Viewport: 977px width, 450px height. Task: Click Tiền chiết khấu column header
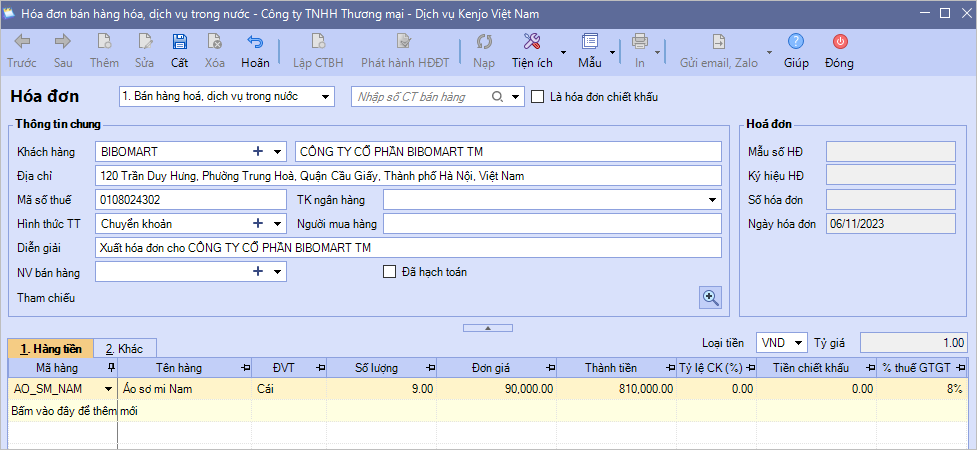coord(816,368)
